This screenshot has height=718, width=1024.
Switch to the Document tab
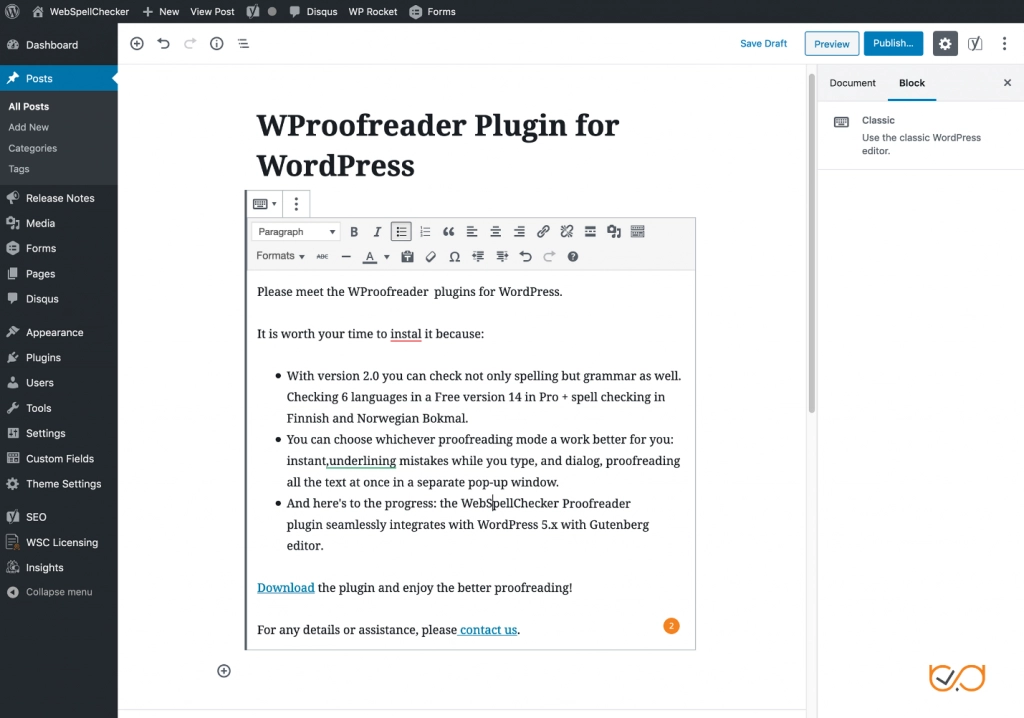coord(852,83)
